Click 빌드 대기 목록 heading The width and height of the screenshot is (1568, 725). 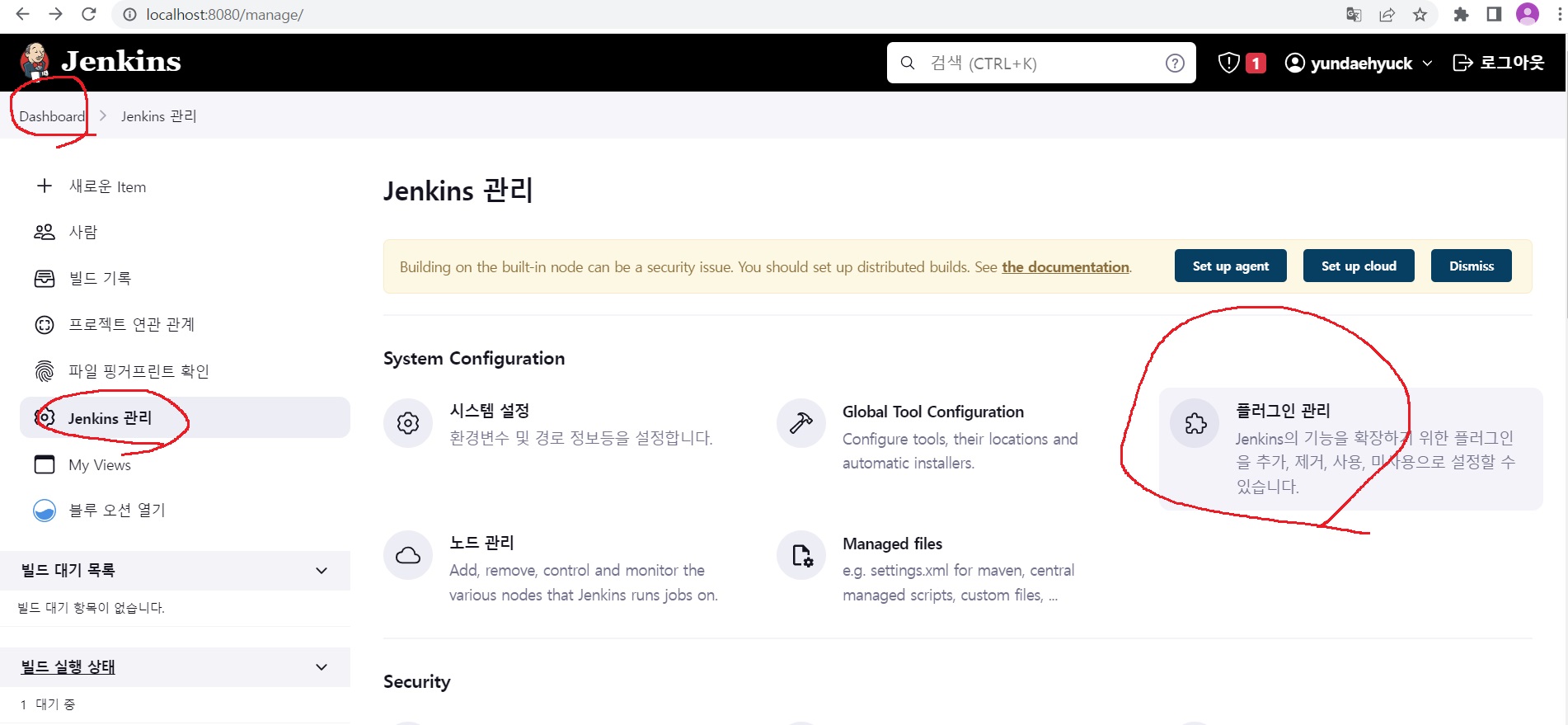(68, 570)
